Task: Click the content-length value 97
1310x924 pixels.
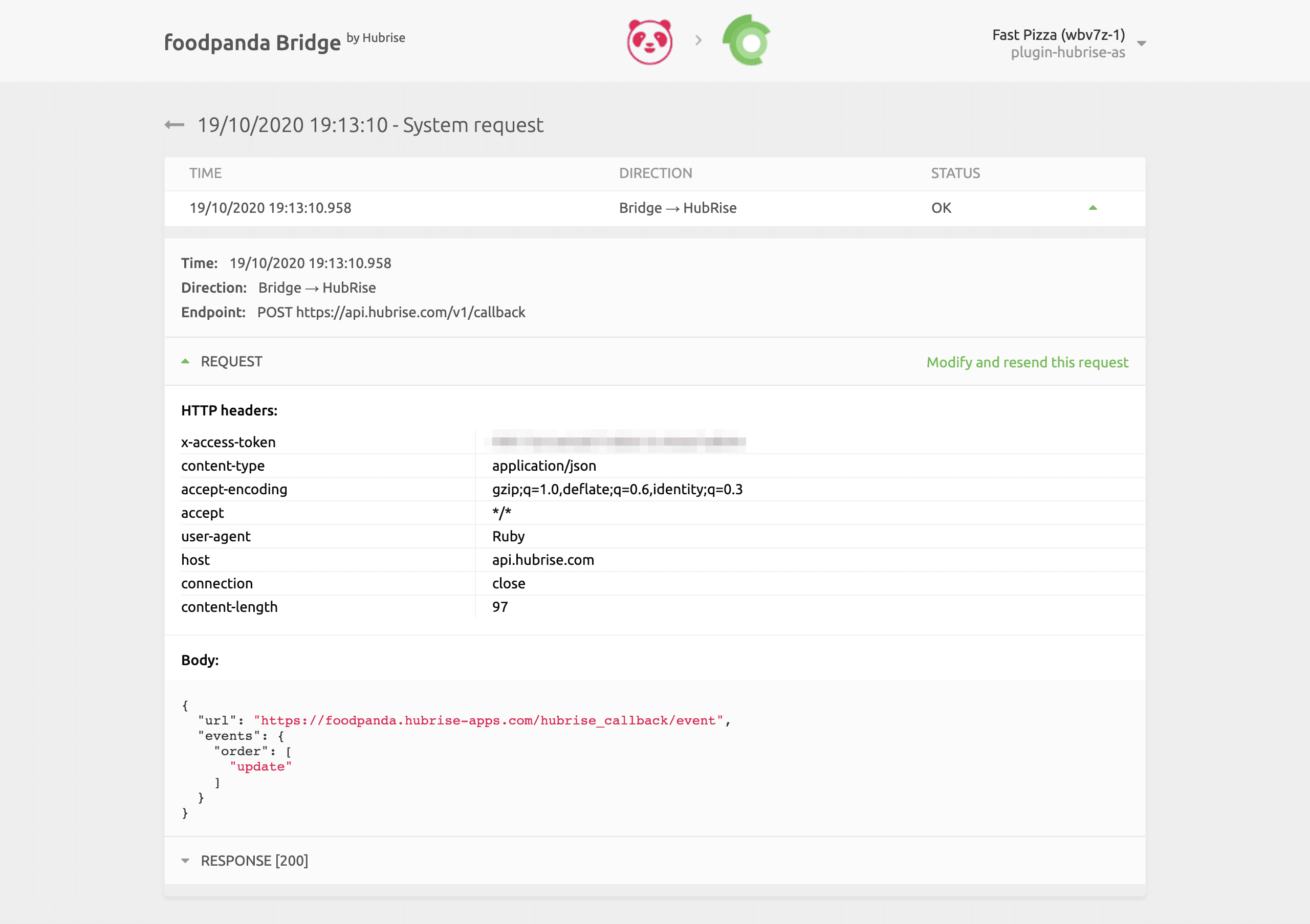Action: pyautogui.click(x=500, y=607)
